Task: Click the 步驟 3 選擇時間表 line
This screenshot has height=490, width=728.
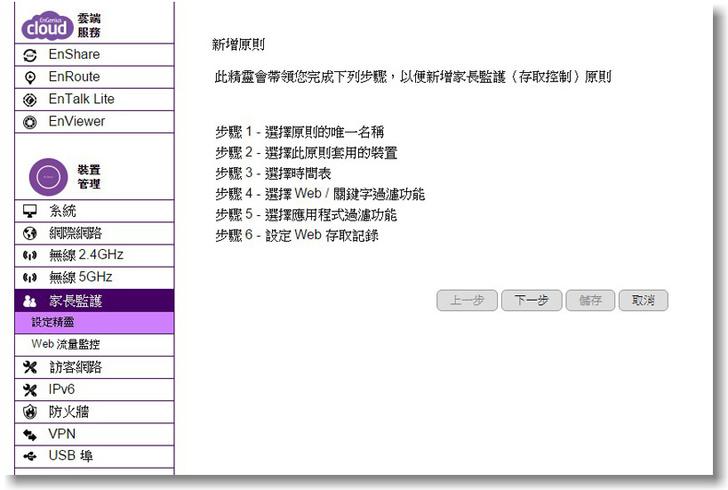Action: click(273, 174)
